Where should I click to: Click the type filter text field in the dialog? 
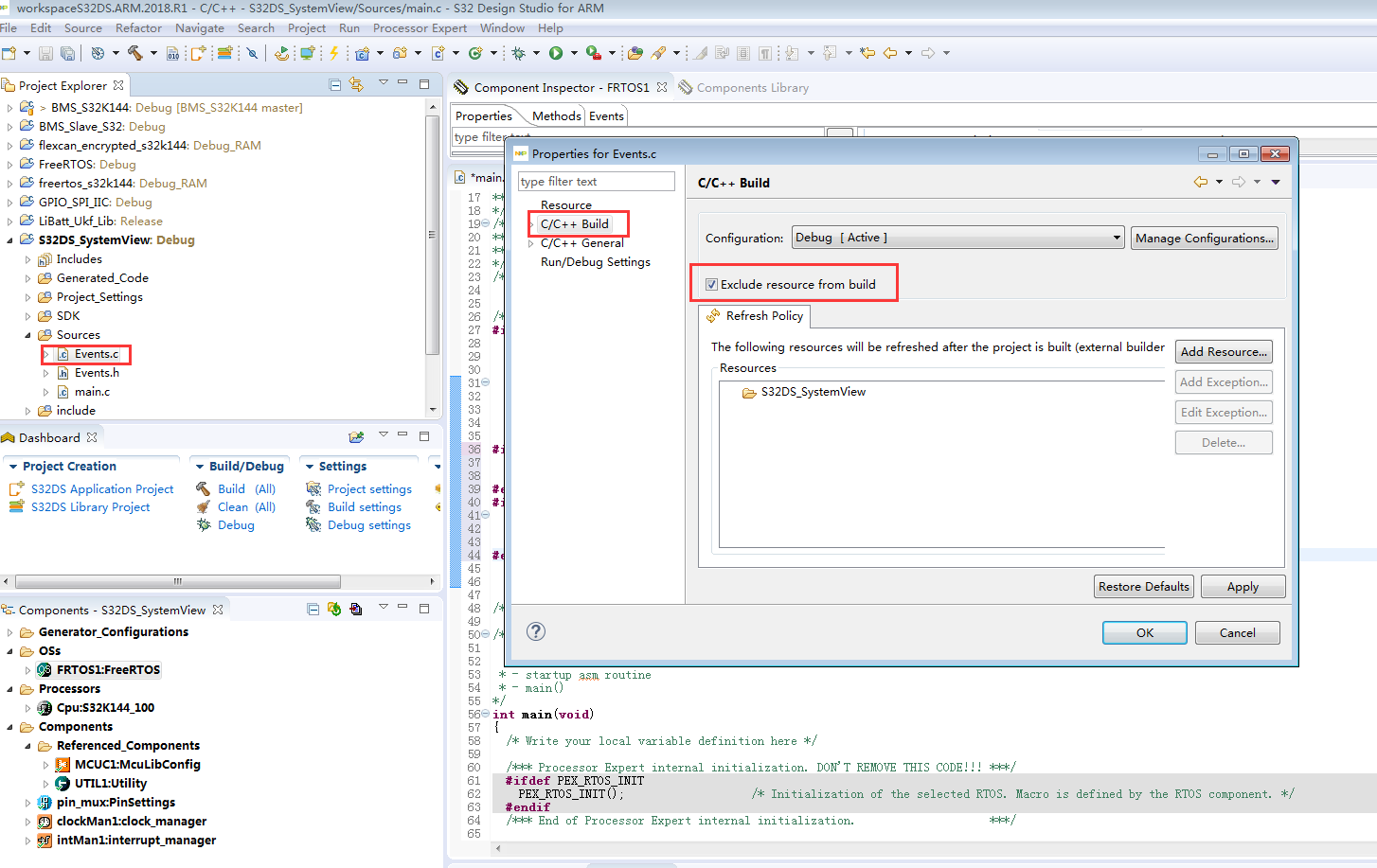pos(597,181)
